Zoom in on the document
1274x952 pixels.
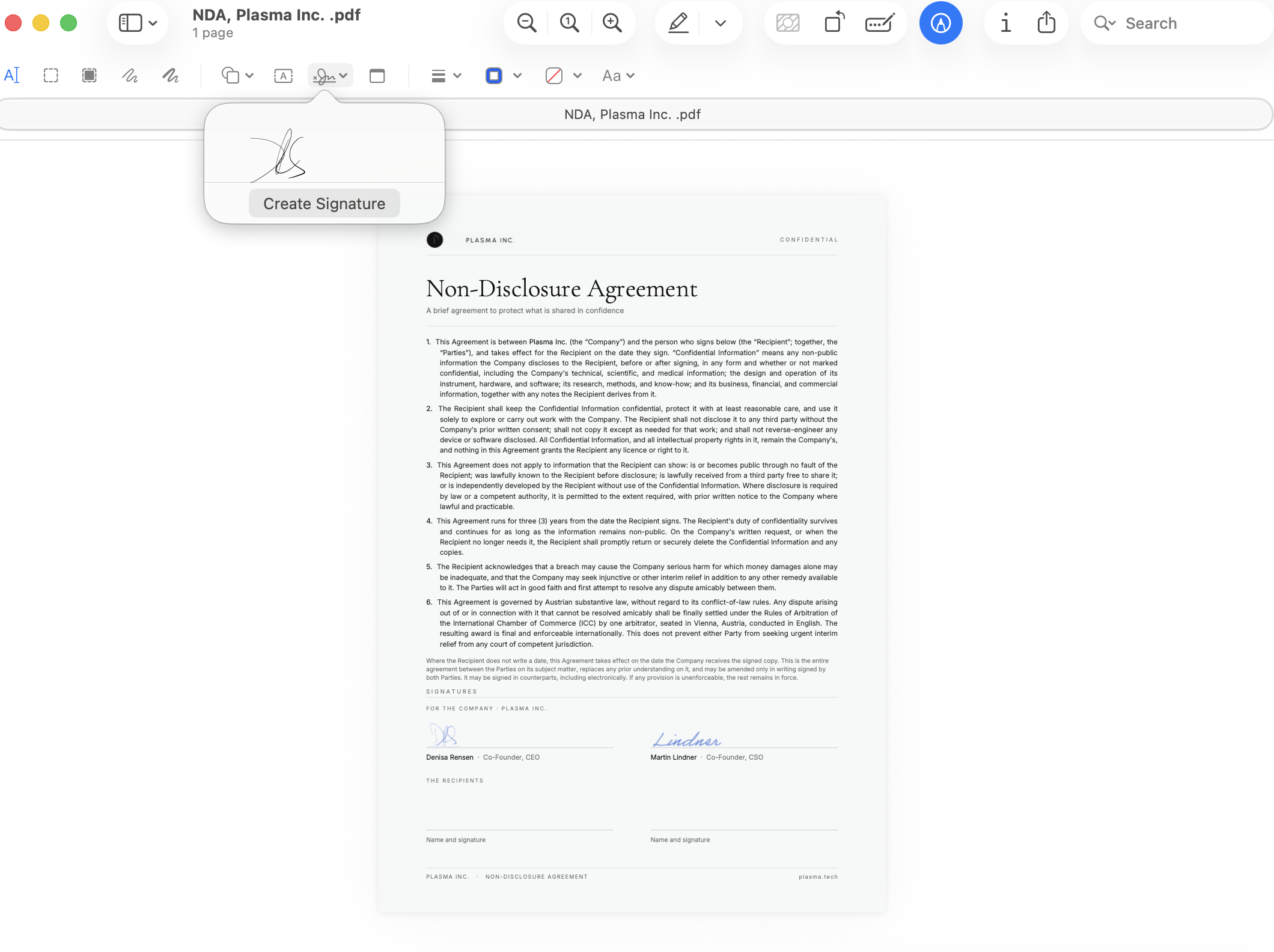point(612,23)
